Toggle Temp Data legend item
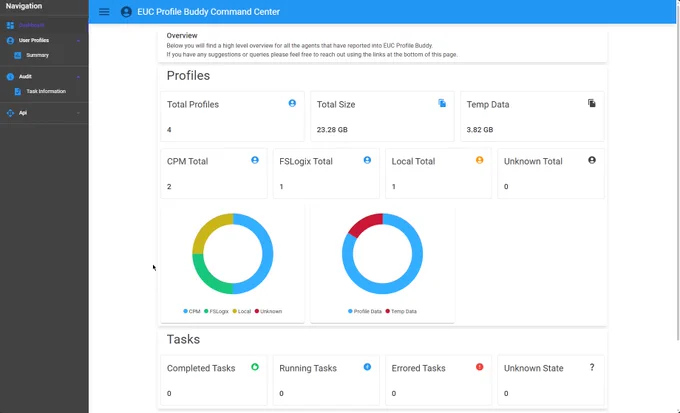This screenshot has height=413, width=680. coord(401,311)
